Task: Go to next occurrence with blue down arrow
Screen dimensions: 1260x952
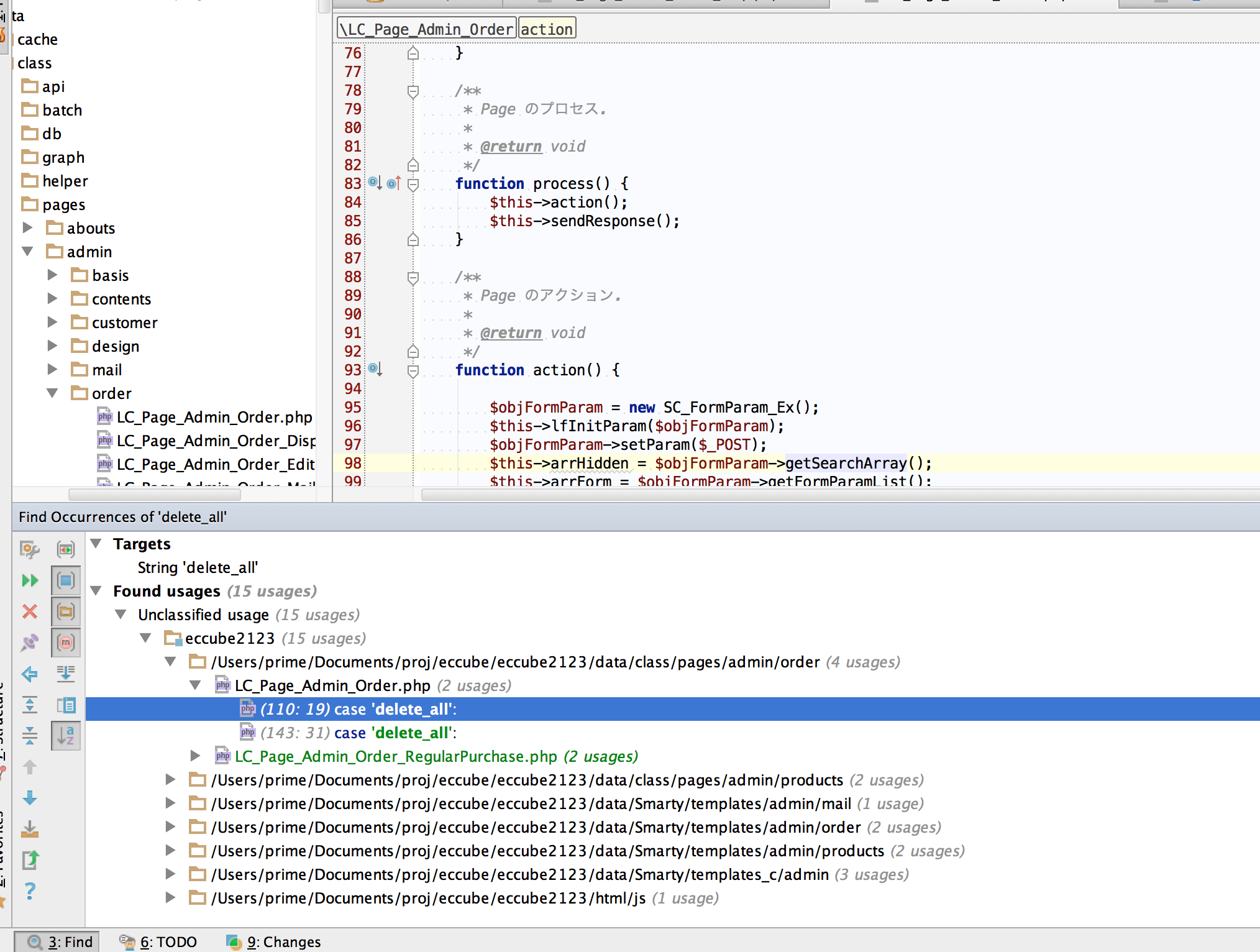Action: click(29, 798)
